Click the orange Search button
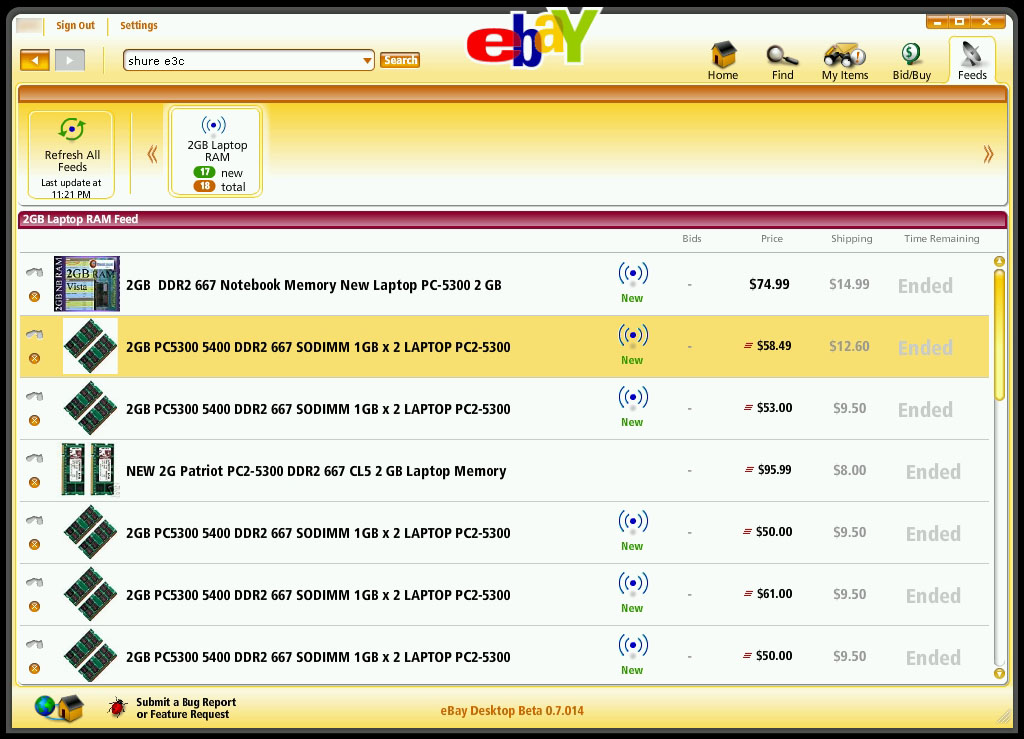The height and width of the screenshot is (739, 1024). pyautogui.click(x=400, y=60)
